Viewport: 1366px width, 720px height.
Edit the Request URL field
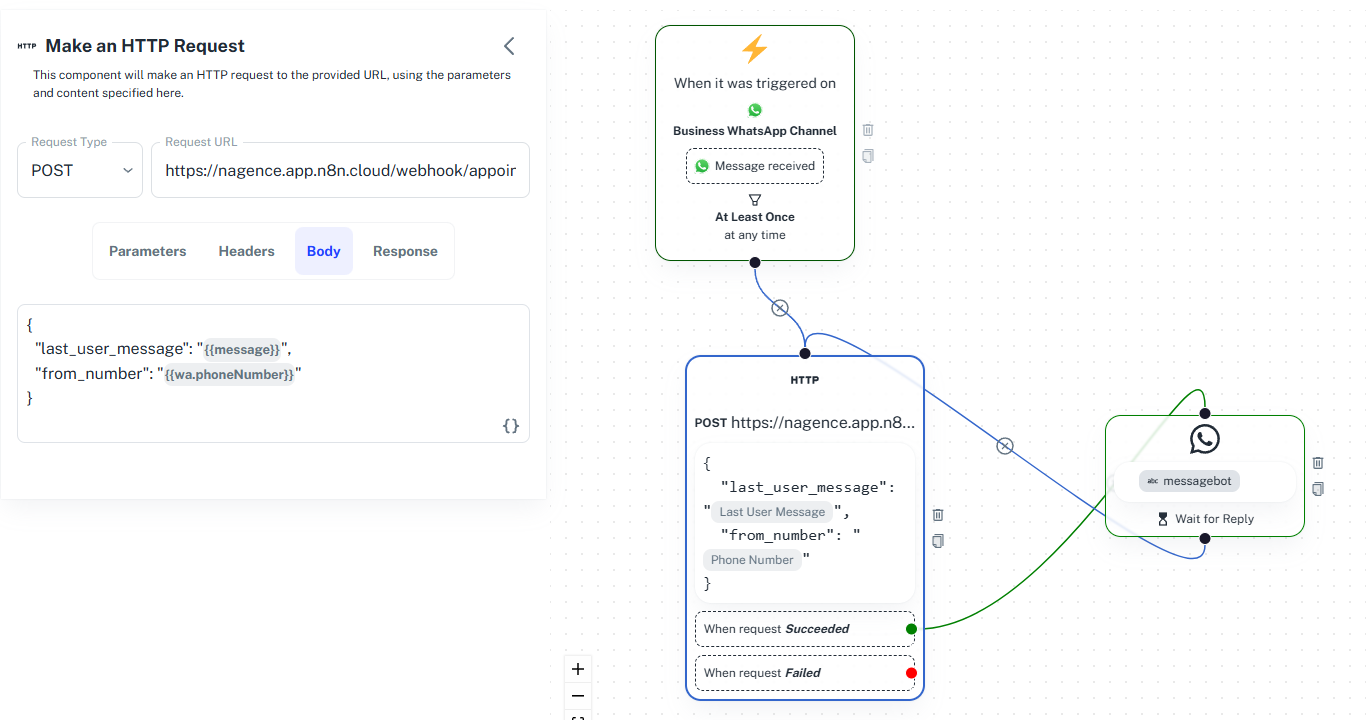[x=340, y=170]
